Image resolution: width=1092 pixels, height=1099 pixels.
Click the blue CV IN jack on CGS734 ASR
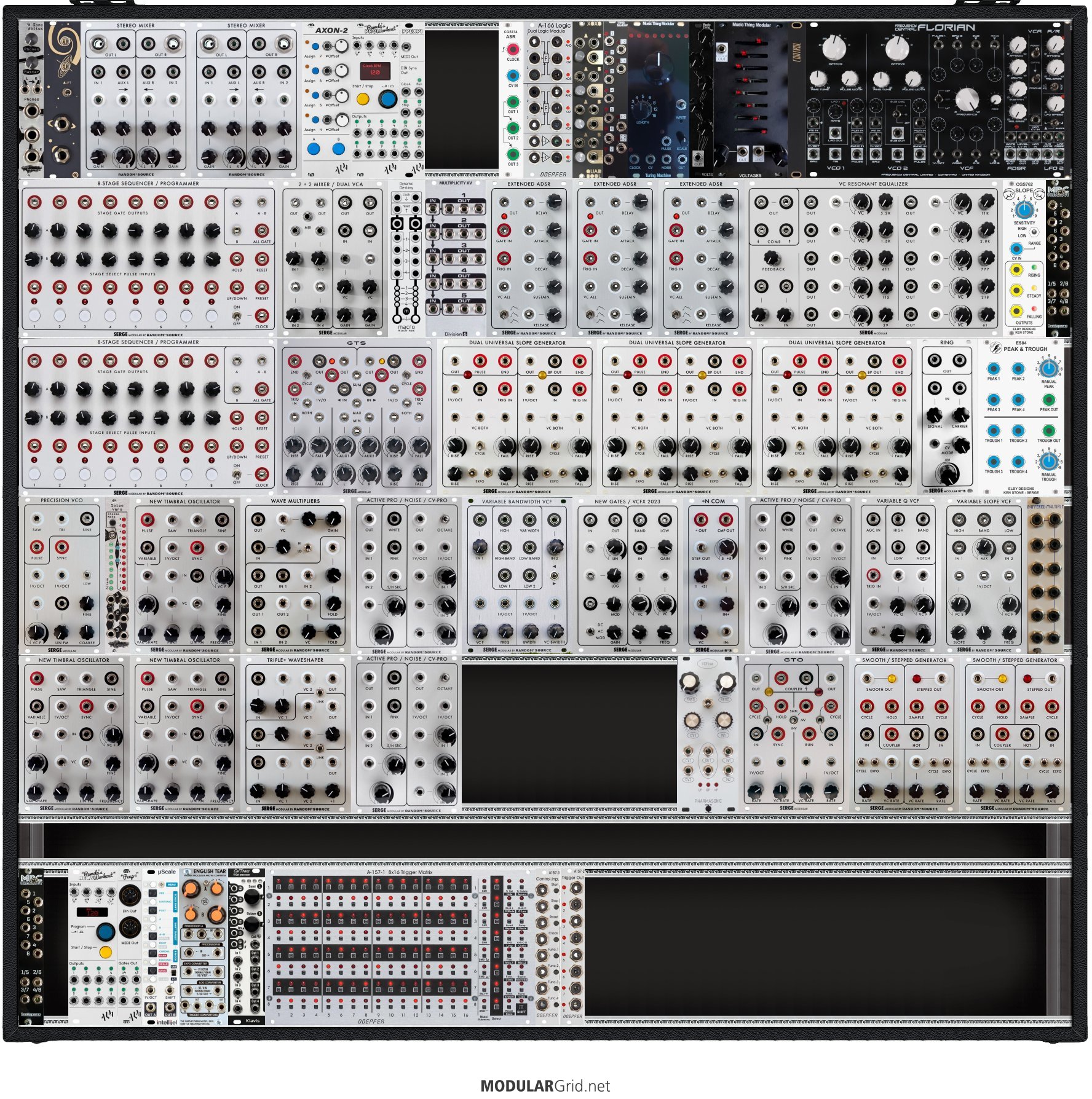tap(512, 76)
